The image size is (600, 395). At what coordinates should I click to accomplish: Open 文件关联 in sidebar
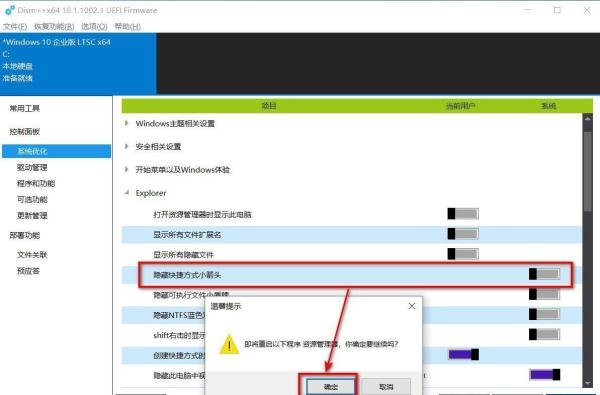click(x=32, y=255)
